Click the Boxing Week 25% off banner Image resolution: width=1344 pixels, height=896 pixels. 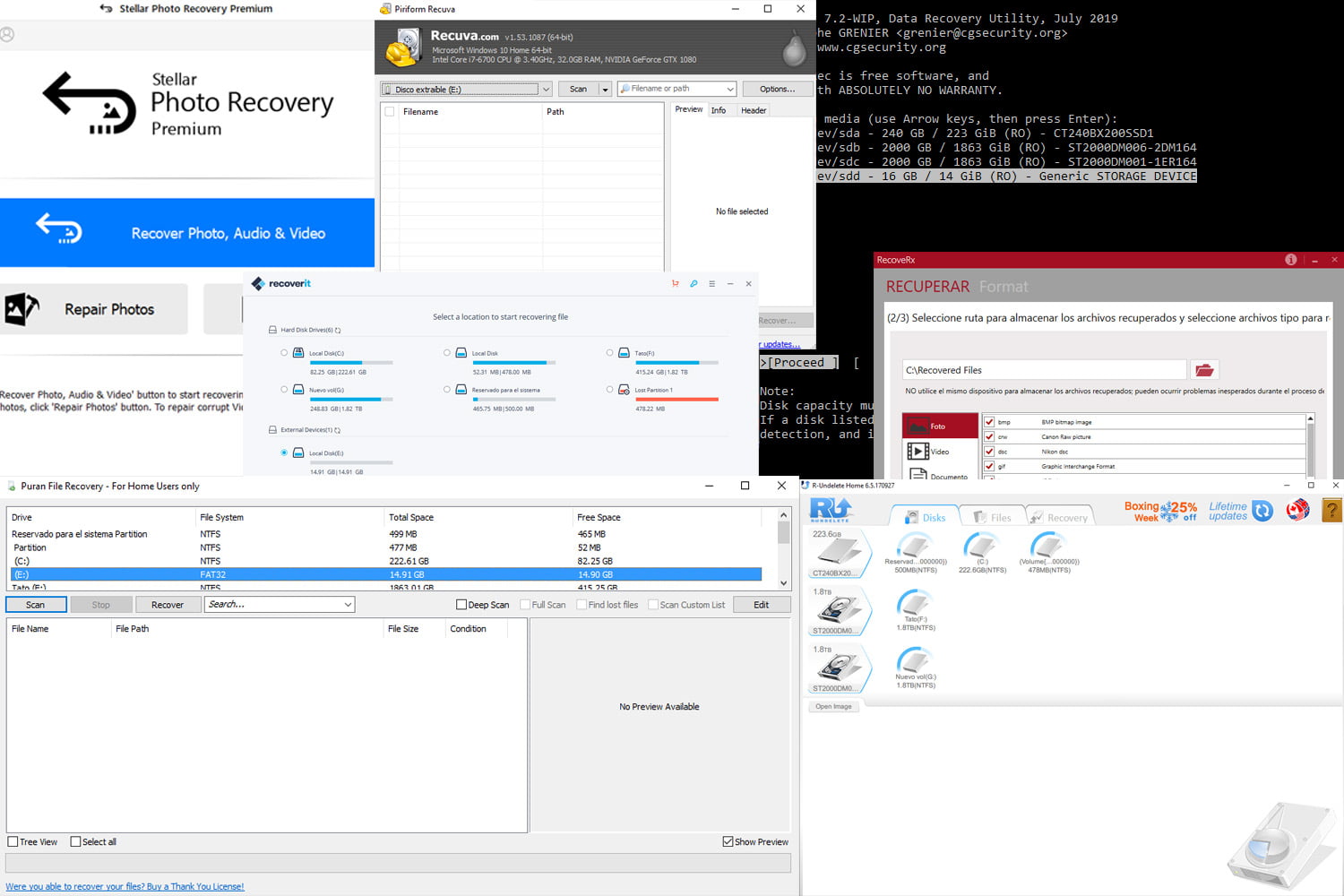1160,511
